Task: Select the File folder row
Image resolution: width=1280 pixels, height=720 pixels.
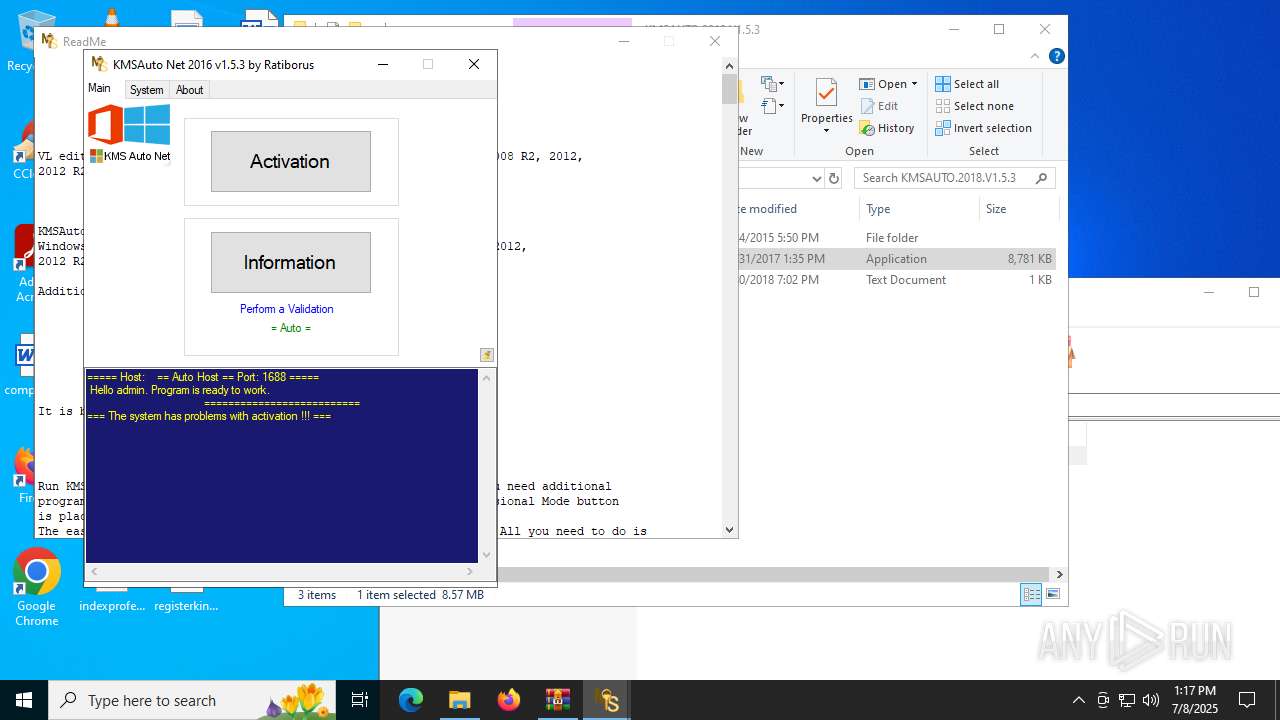Action: (x=897, y=238)
